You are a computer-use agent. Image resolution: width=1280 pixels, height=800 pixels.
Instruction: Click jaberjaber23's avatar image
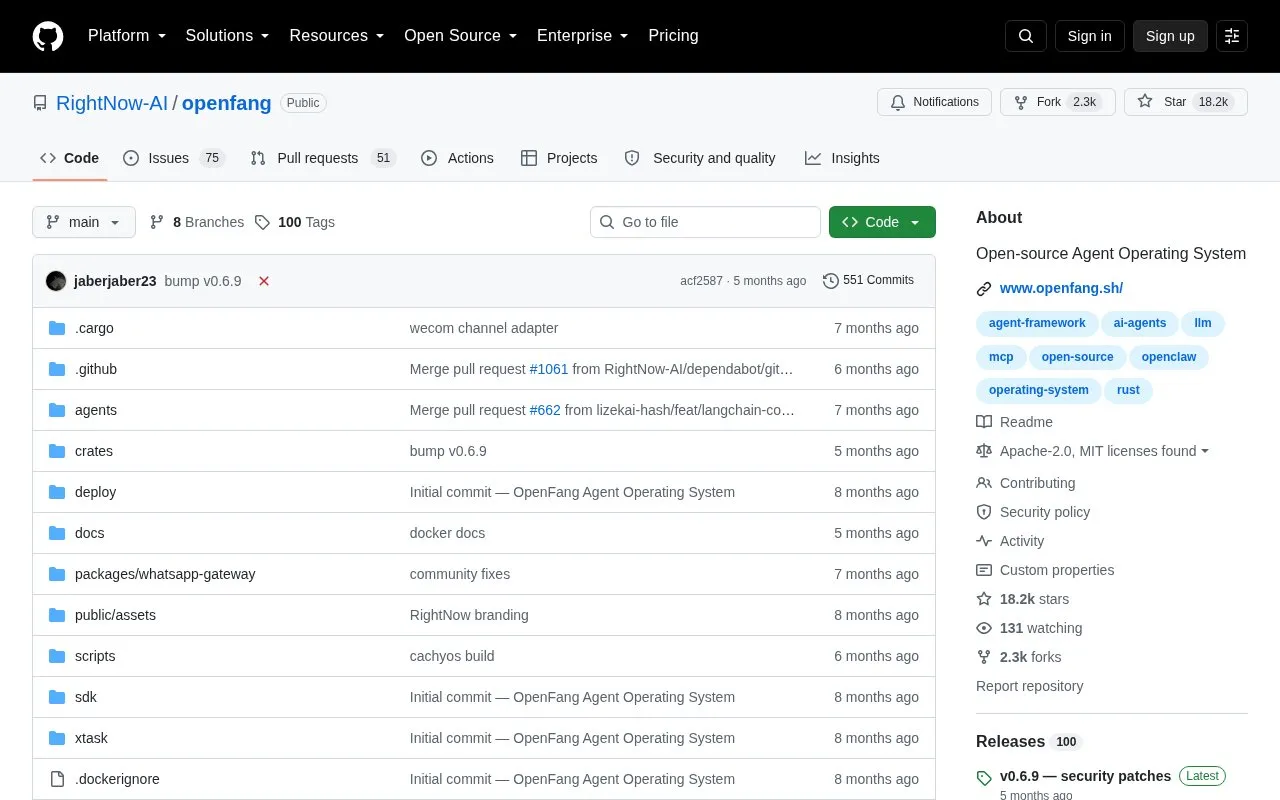(56, 281)
